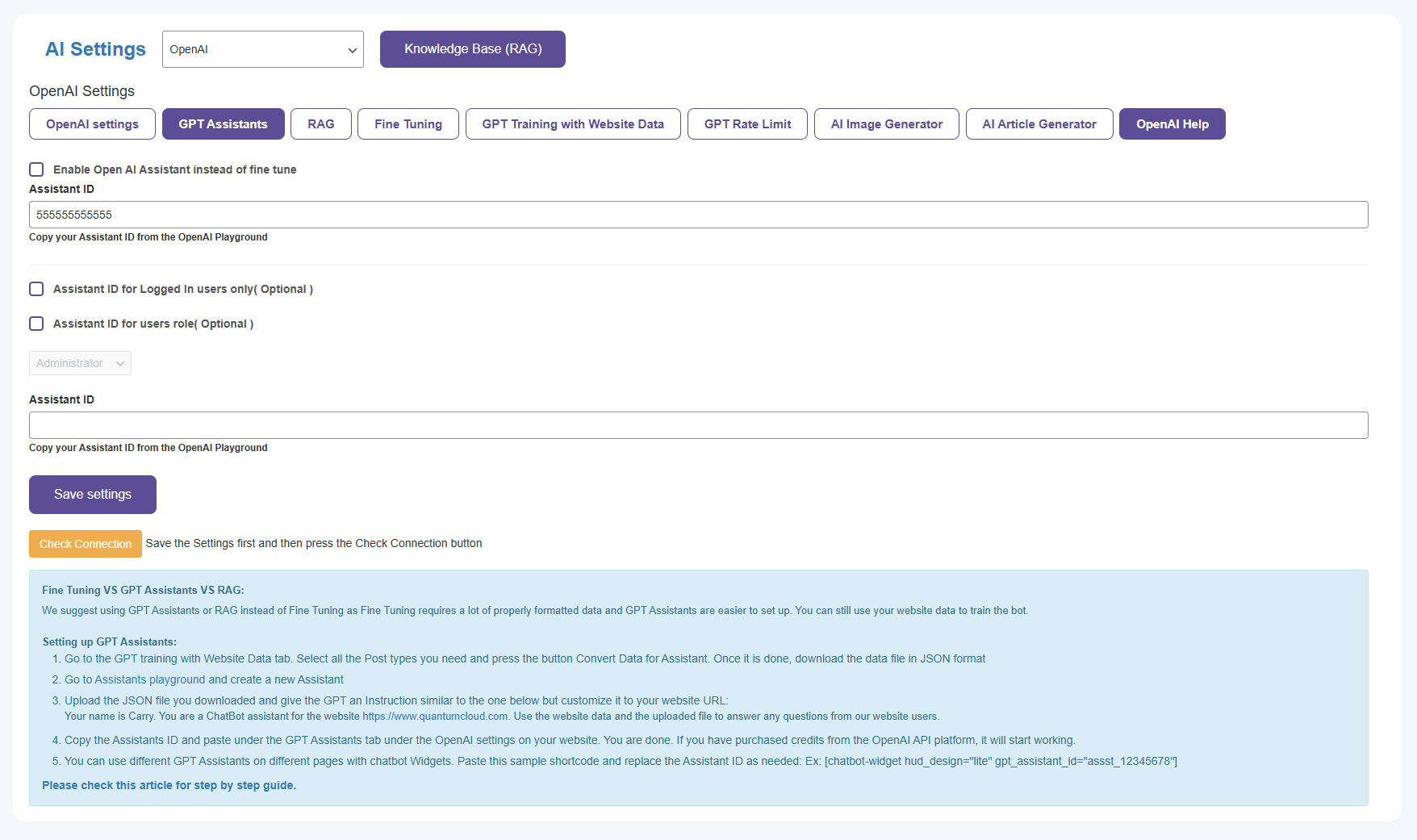
Task: Tick the Assistant ID for users role checkbox
Action: coord(36,324)
